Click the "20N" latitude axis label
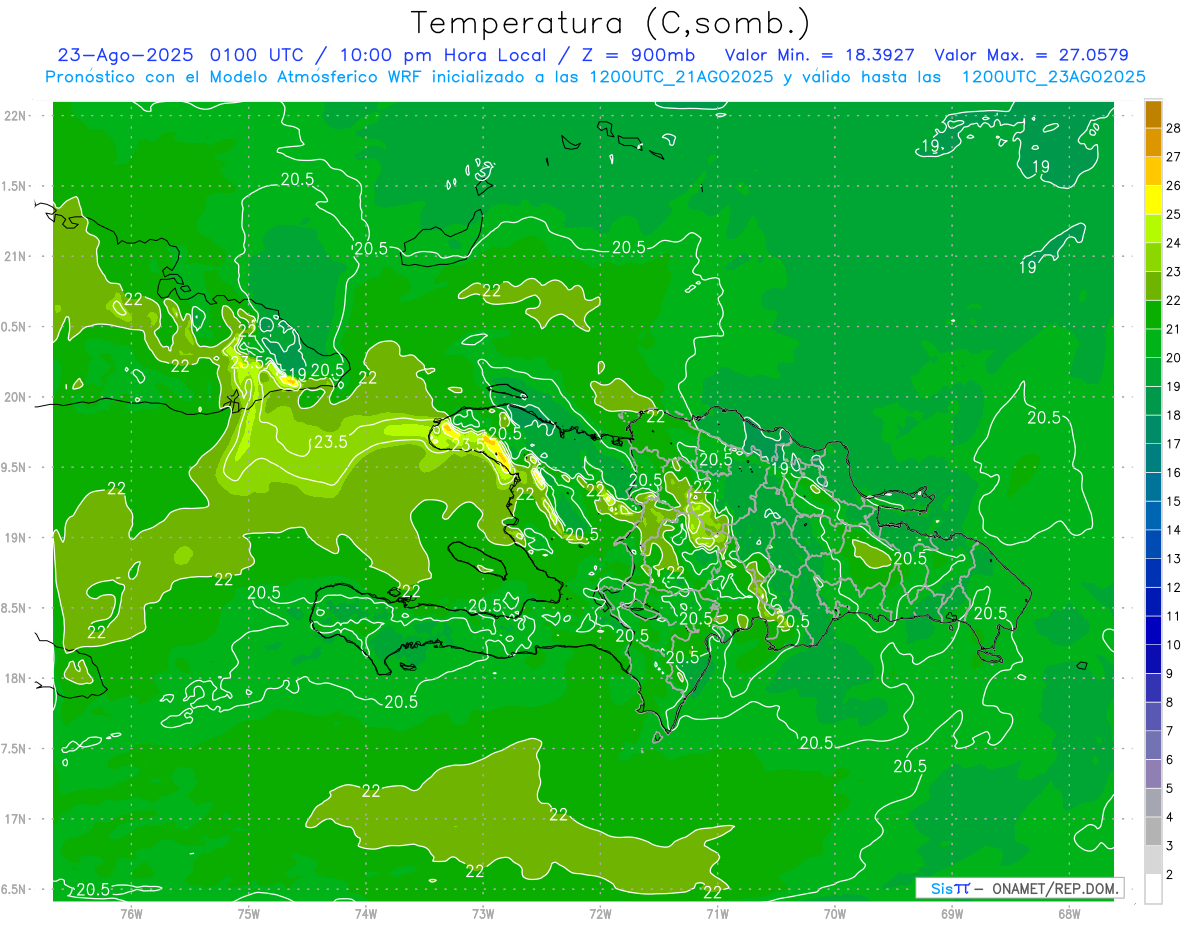This screenshot has height=927, width=1200. point(17,397)
